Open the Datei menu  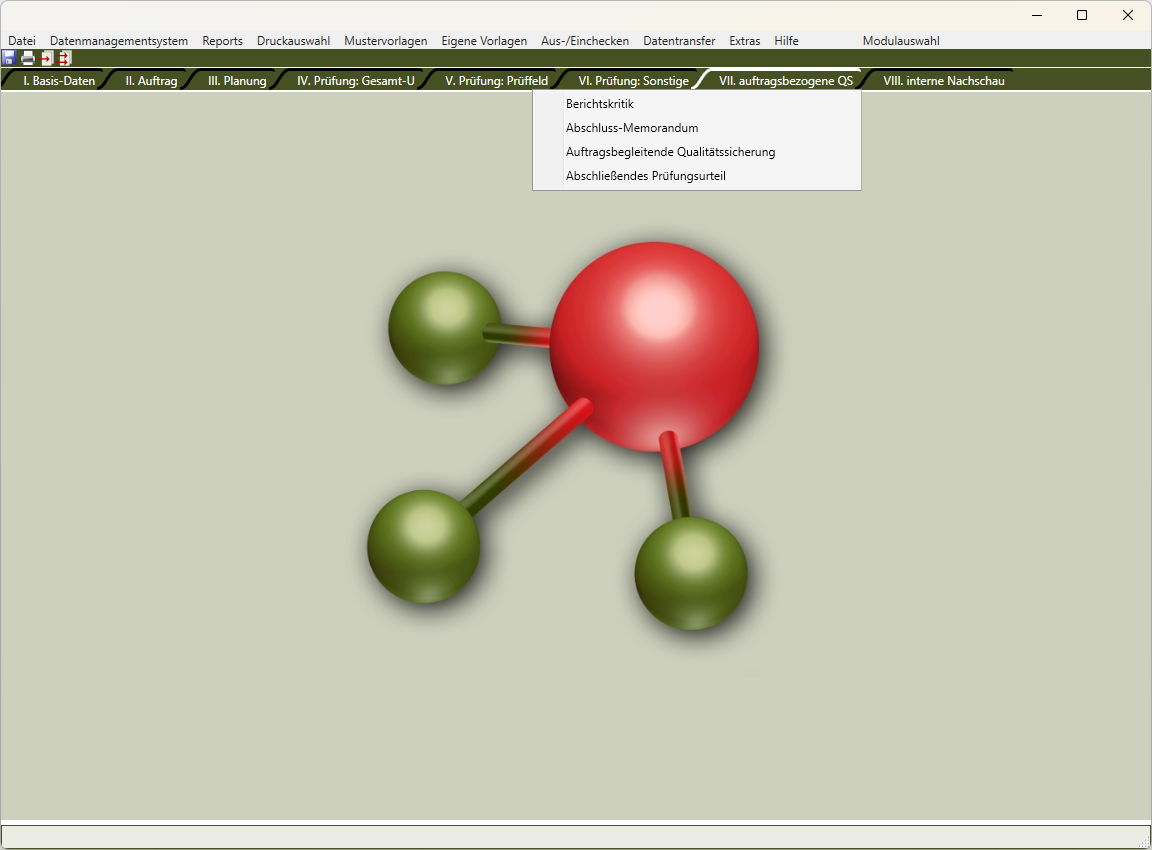[x=22, y=41]
